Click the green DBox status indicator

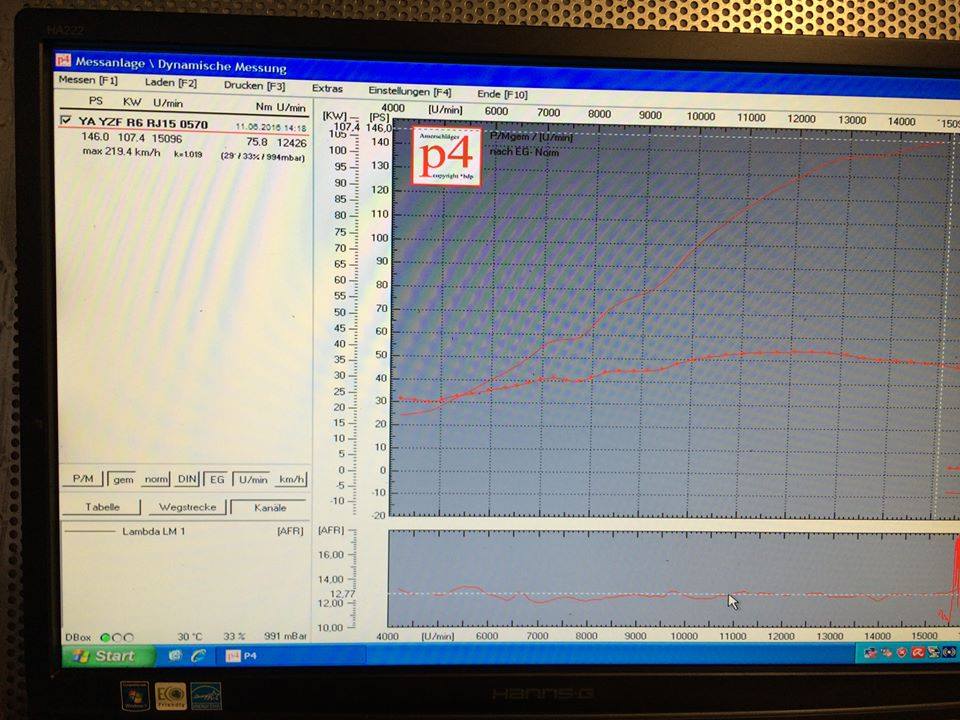(105, 636)
